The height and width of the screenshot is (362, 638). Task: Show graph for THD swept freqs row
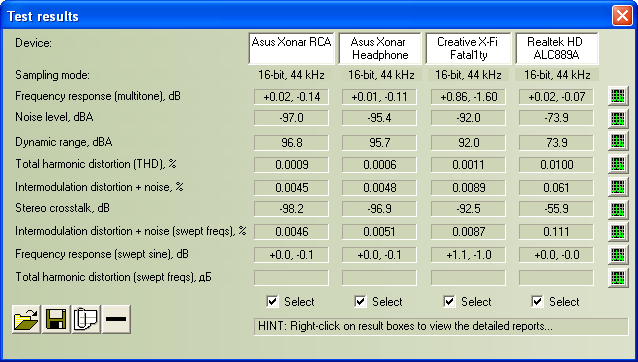coord(618,277)
